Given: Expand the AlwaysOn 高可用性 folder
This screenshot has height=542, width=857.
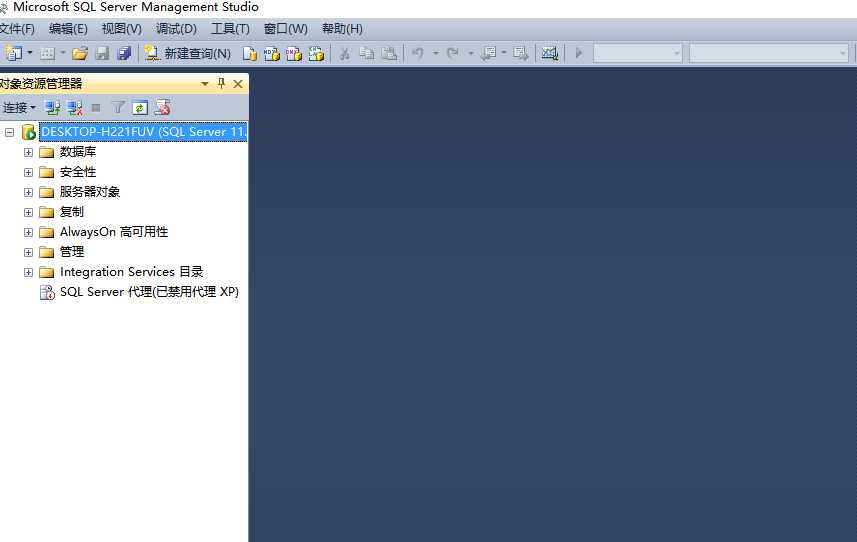Looking at the screenshot, I should [x=28, y=232].
